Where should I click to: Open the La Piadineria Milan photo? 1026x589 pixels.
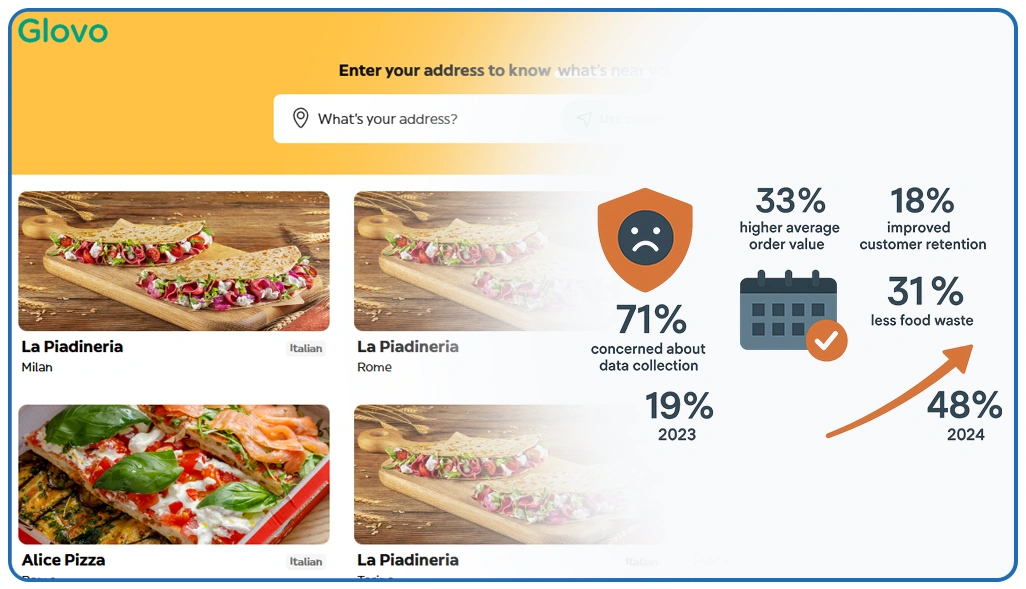coord(174,261)
